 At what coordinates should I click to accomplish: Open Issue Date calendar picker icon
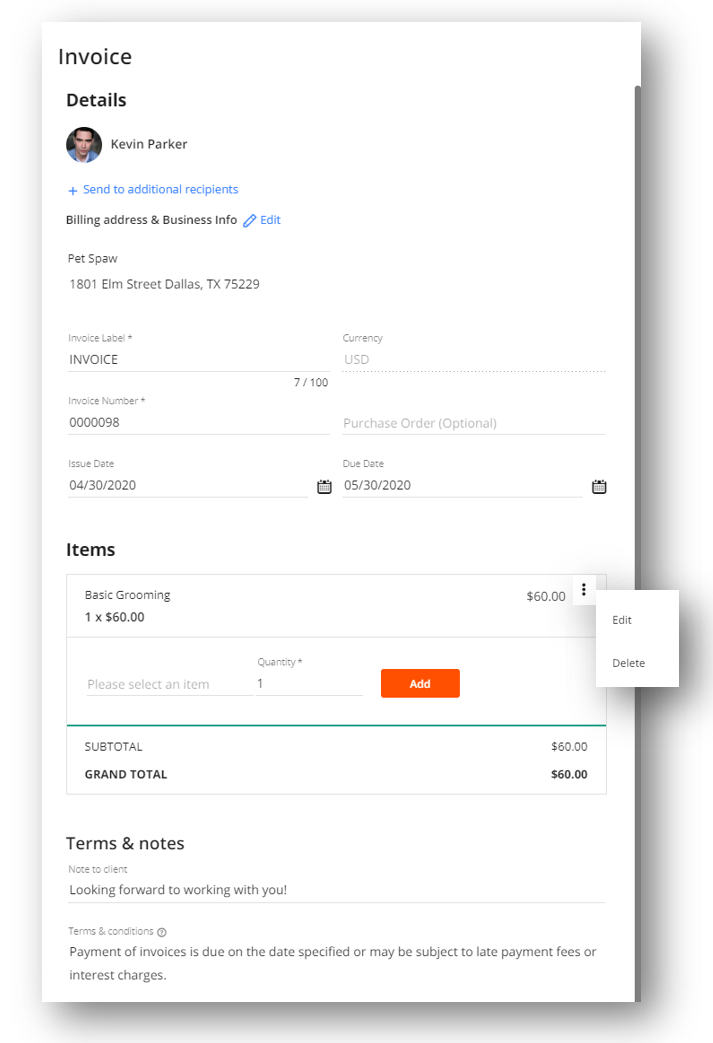[324, 486]
